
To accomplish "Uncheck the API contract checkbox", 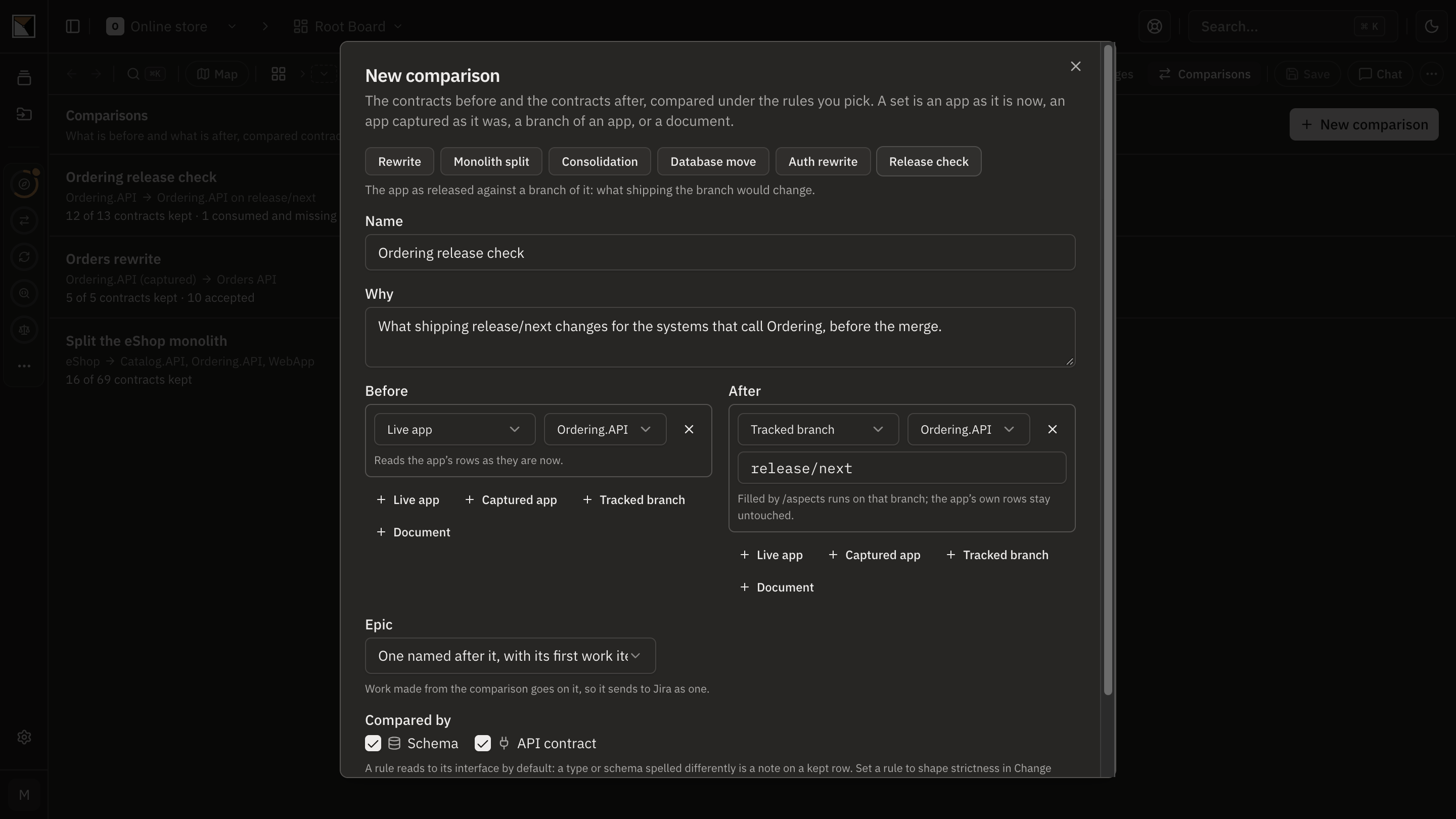I will (482, 744).
